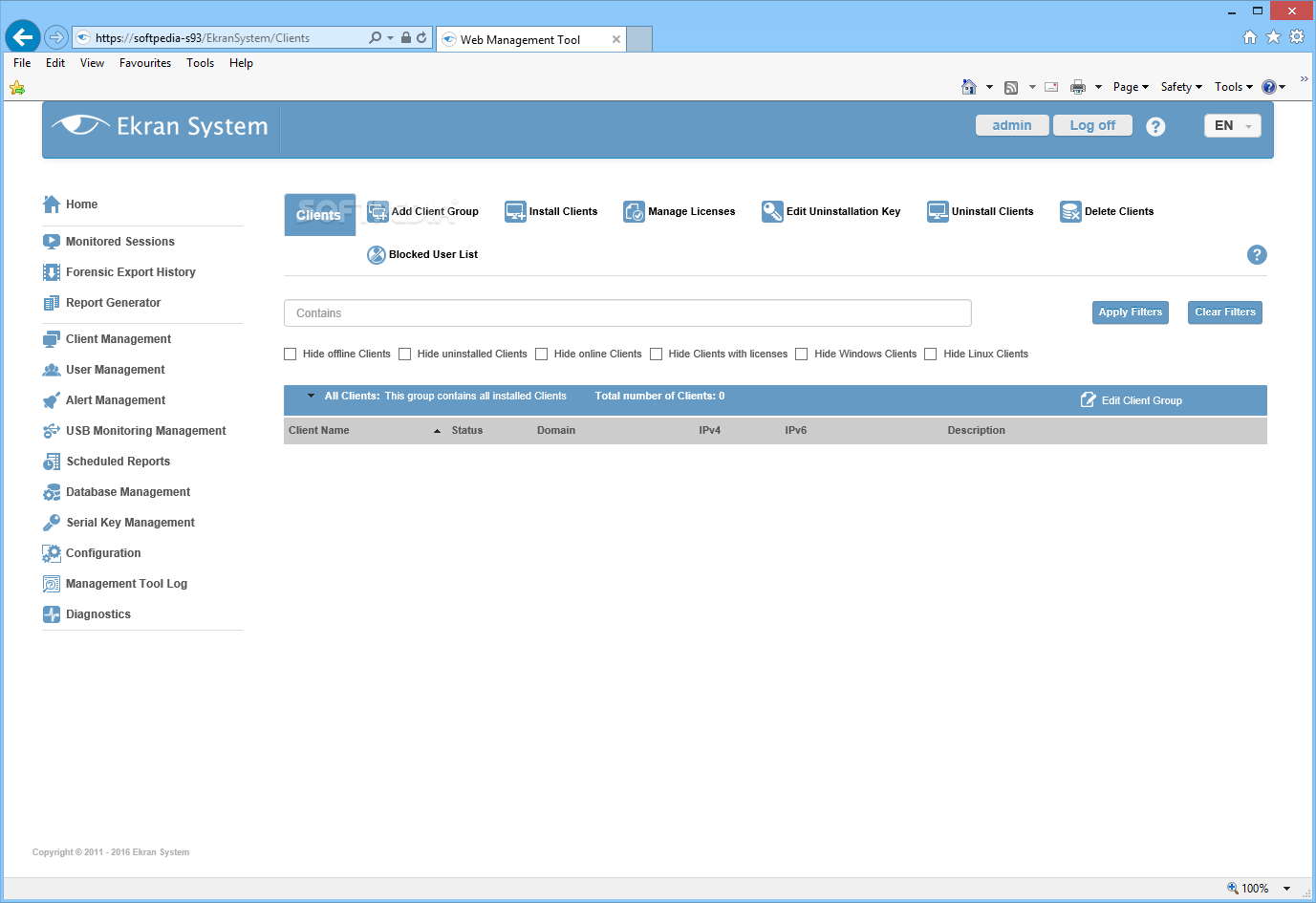Refresh the page via address bar icon
Image resolution: width=1316 pixels, height=903 pixels.
pyautogui.click(x=421, y=38)
